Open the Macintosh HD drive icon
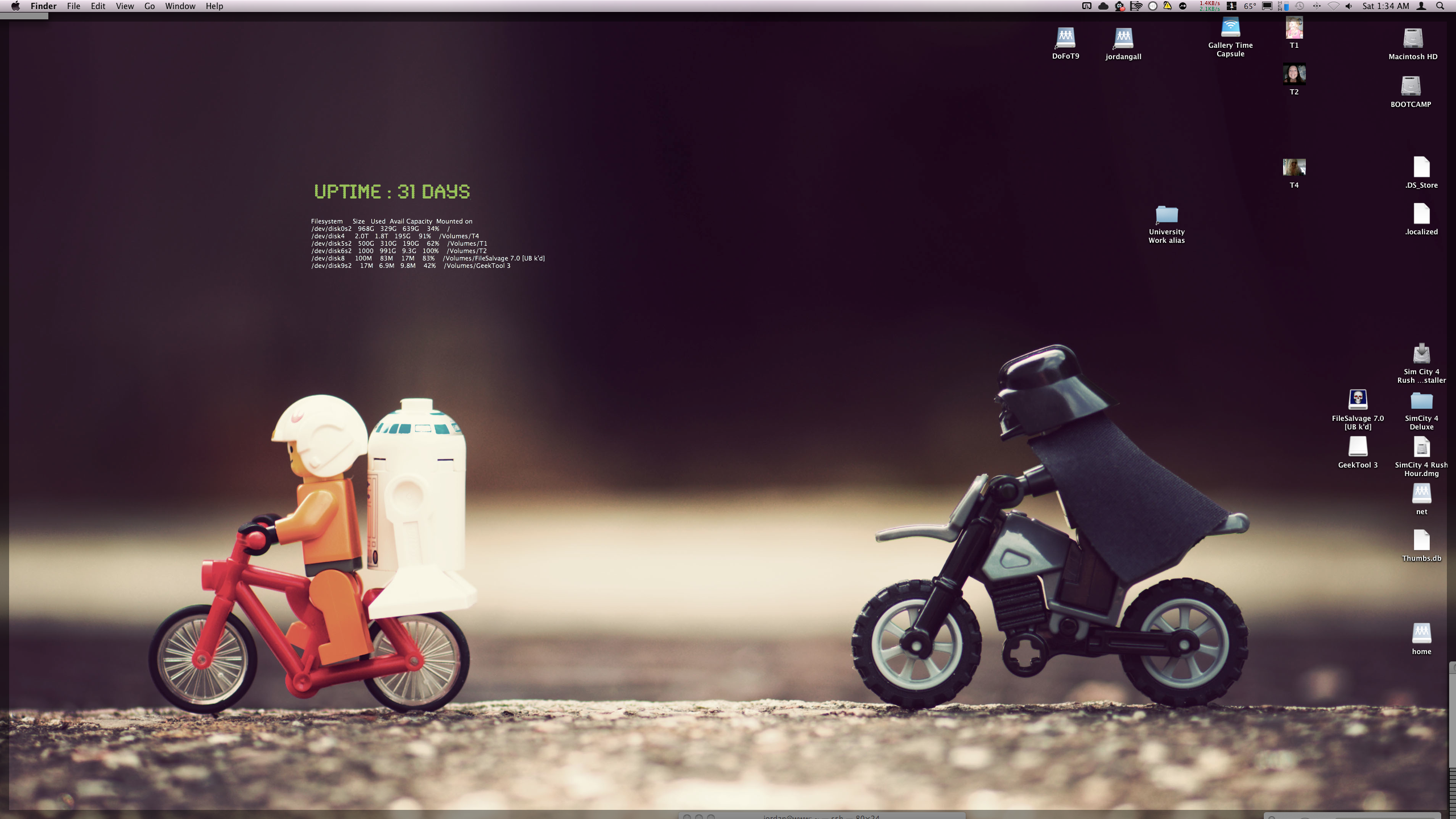This screenshot has height=819, width=1456. coord(1413,39)
